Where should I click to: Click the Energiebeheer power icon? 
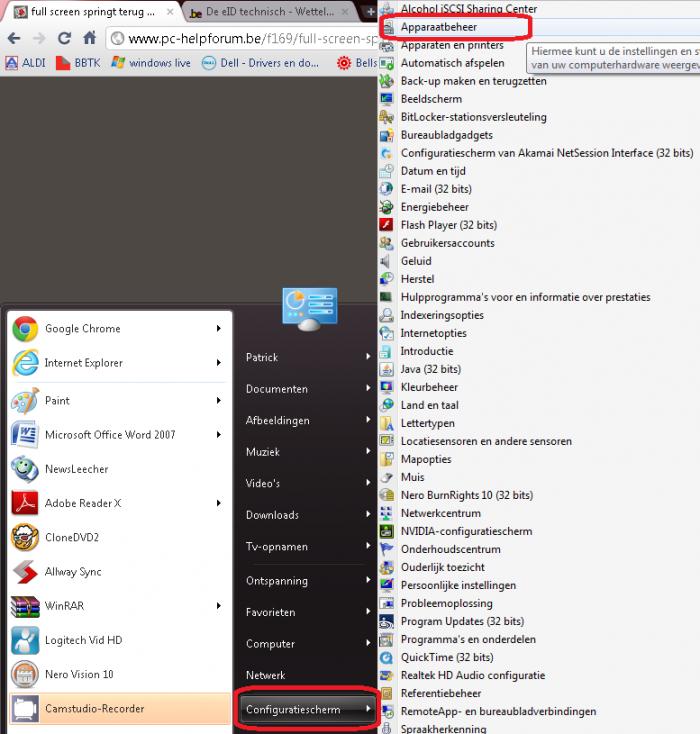point(386,207)
